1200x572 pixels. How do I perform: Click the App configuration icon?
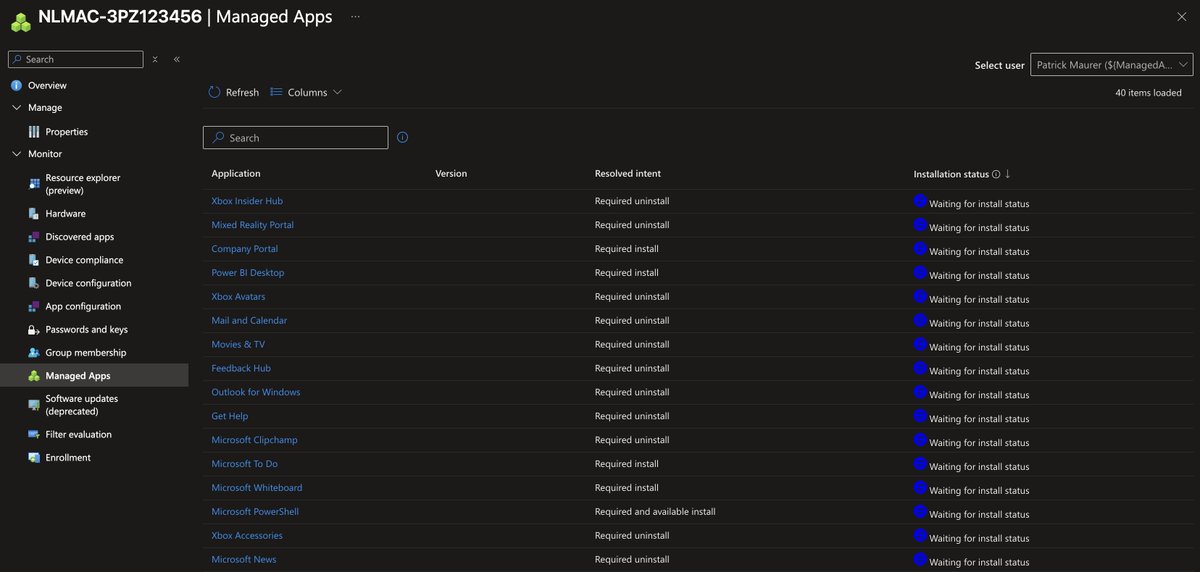pos(34,307)
